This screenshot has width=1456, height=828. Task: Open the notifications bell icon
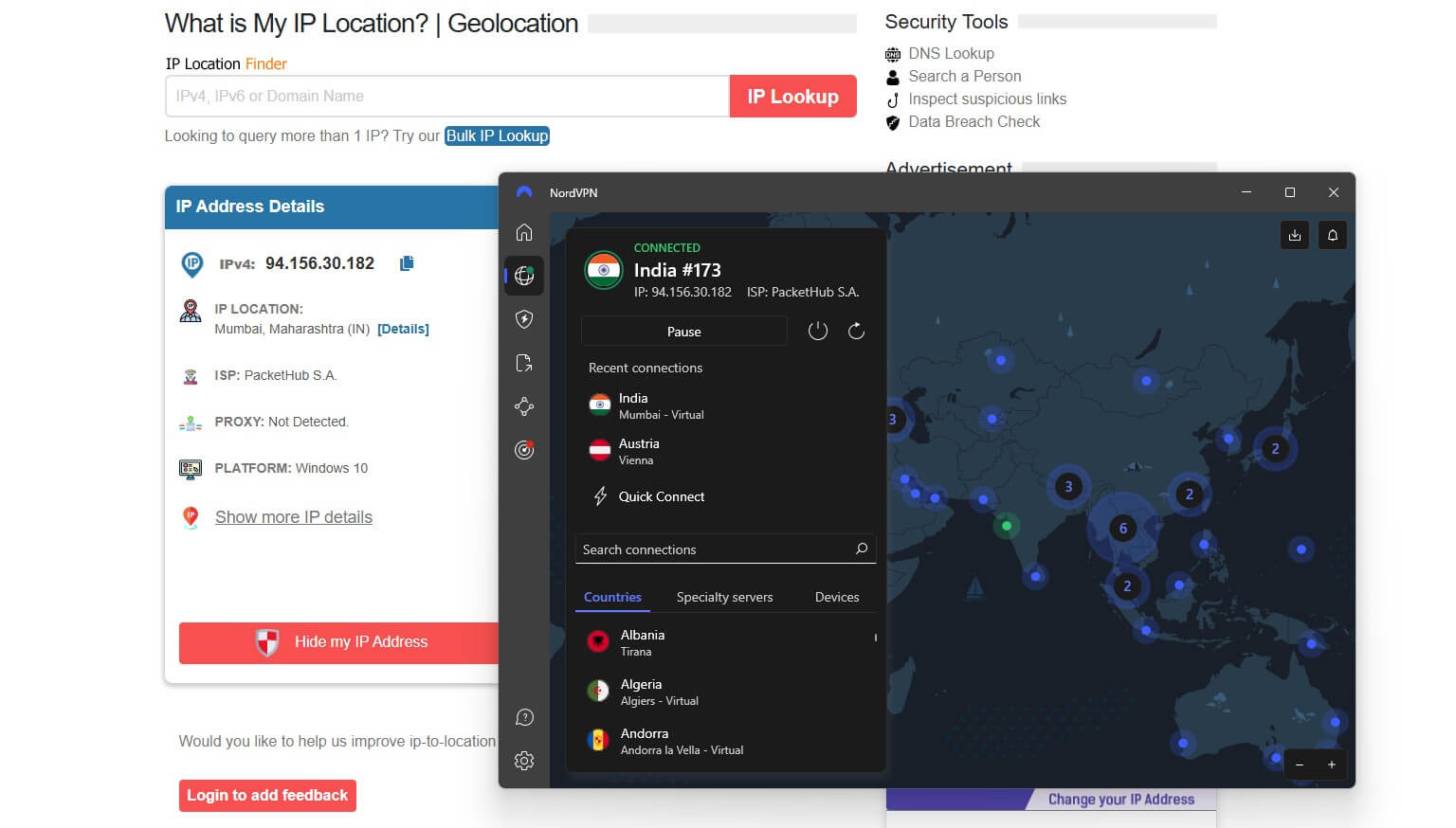click(x=1332, y=235)
